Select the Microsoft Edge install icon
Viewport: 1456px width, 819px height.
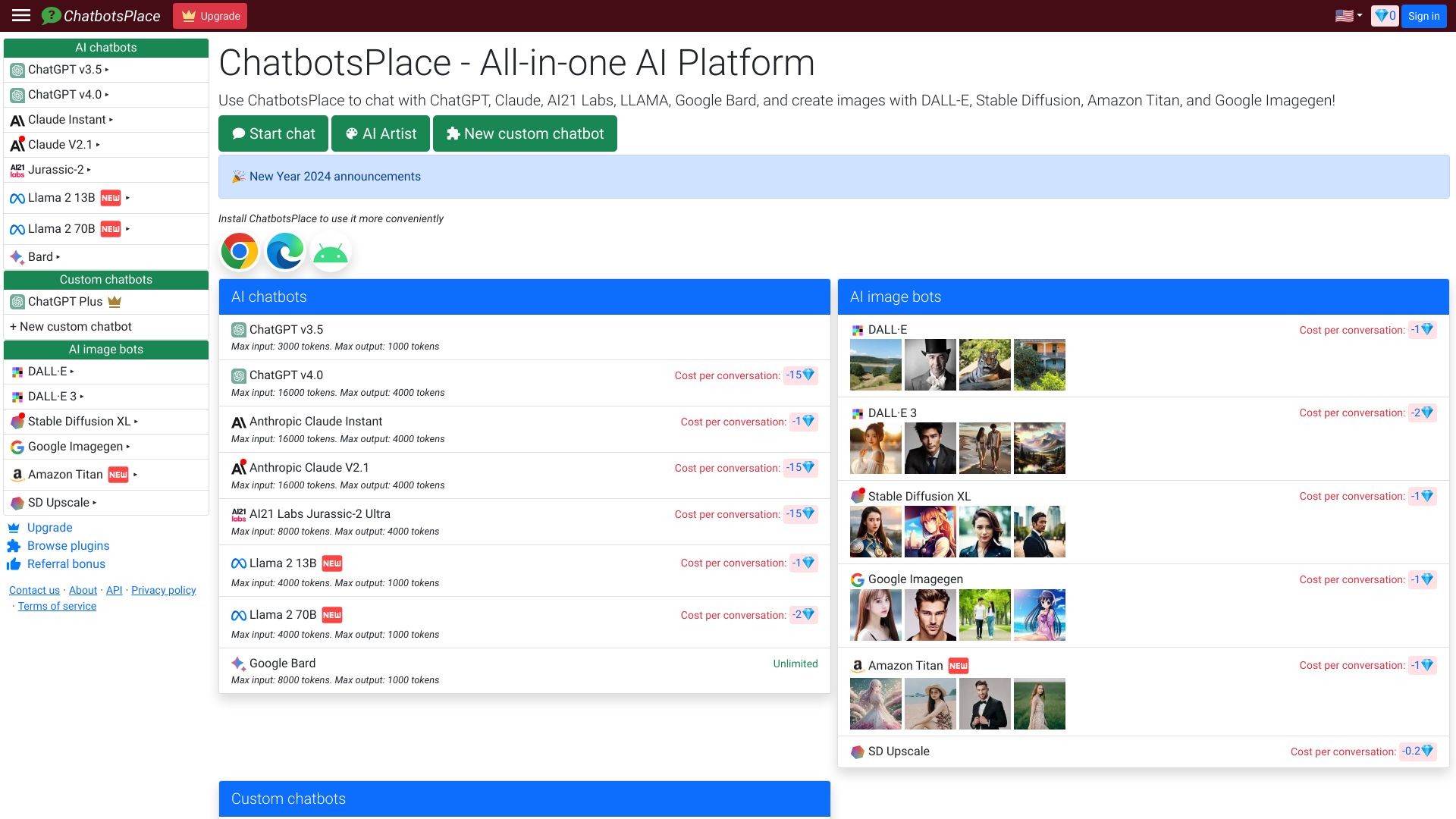pyautogui.click(x=284, y=251)
